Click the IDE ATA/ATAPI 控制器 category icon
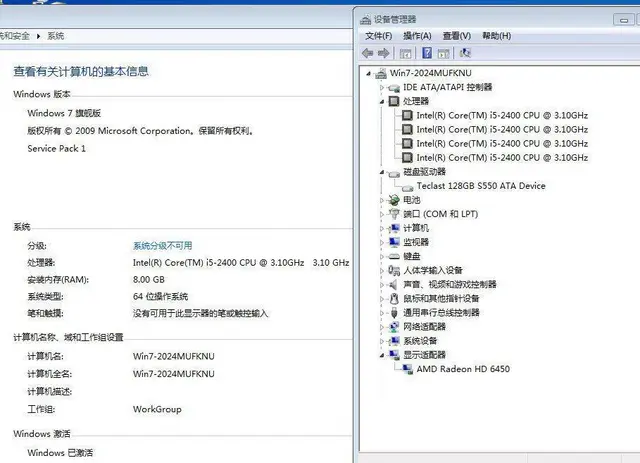This screenshot has height=463, width=640. (x=394, y=87)
